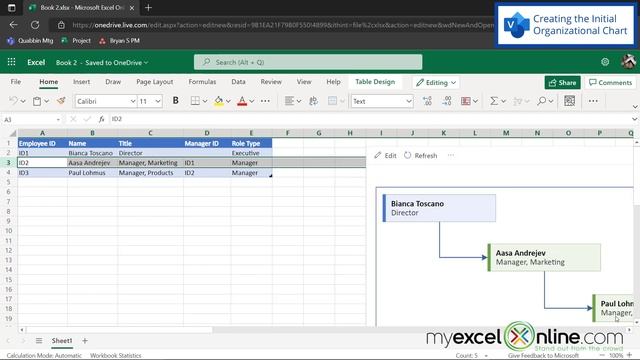Open Undo dropdown arrow
Image resolution: width=640 pixels, height=360 pixels.
tap(23, 101)
